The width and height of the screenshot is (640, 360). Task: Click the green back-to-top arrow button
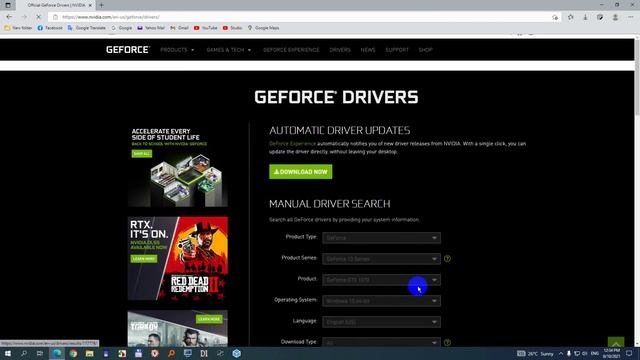tap(616, 342)
